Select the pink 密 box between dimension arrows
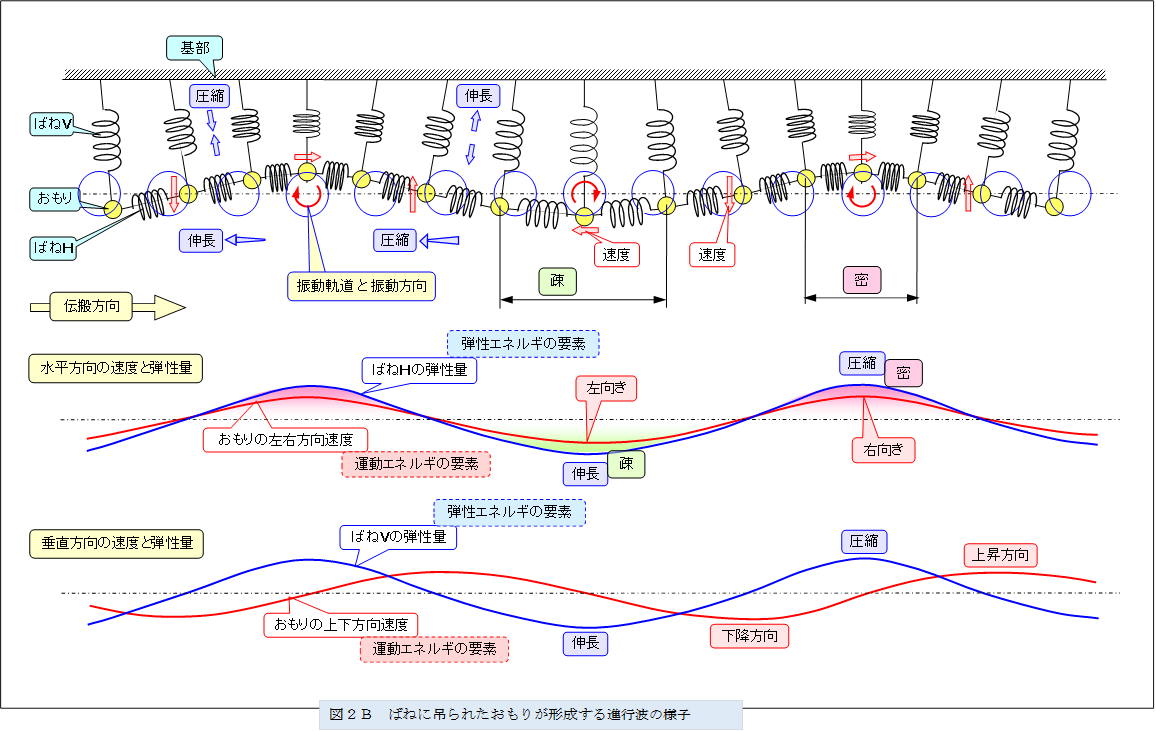Image resolution: width=1156 pixels, height=731 pixels. pyautogui.click(x=861, y=280)
